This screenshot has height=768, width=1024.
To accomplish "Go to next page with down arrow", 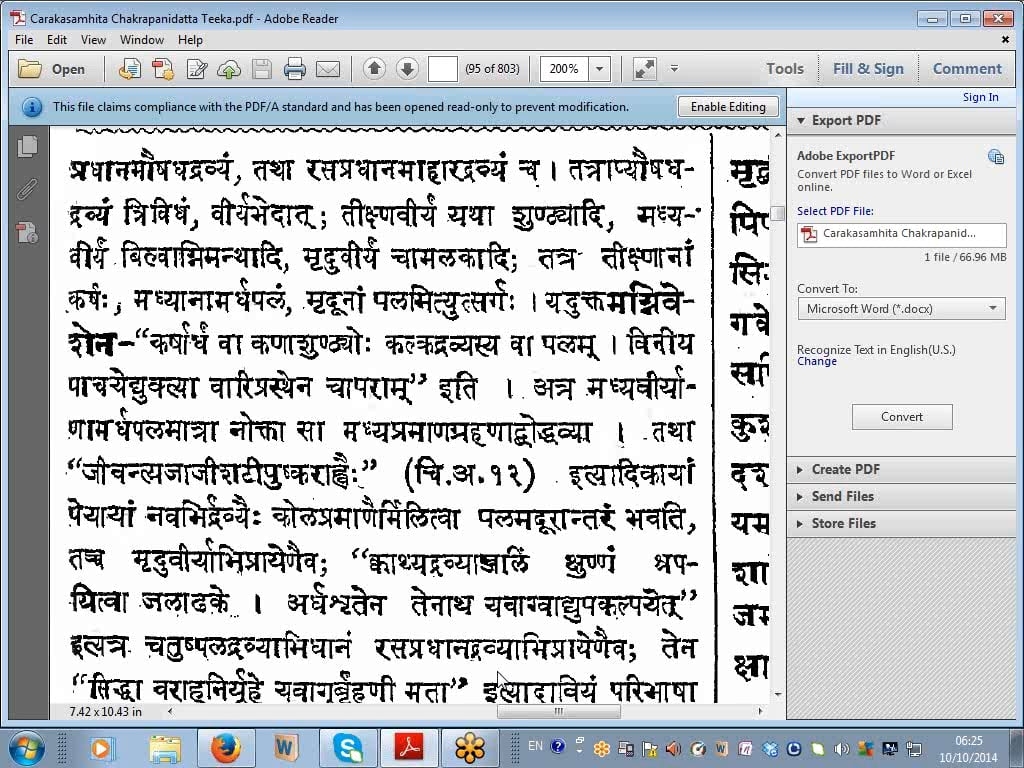I will click(407, 69).
